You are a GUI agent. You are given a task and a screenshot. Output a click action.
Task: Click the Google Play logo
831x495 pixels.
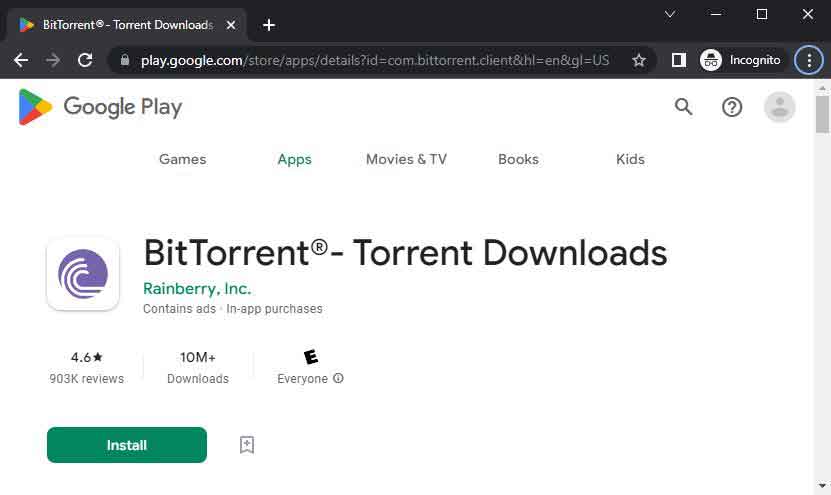tap(101, 107)
